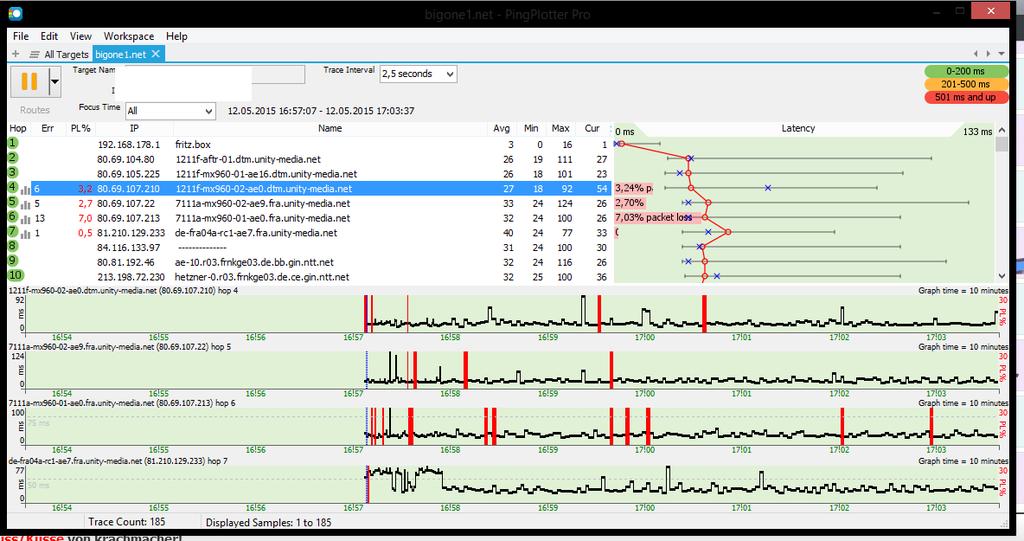Open the View menu
The width and height of the screenshot is (1024, 541).
pyautogui.click(x=80, y=36)
